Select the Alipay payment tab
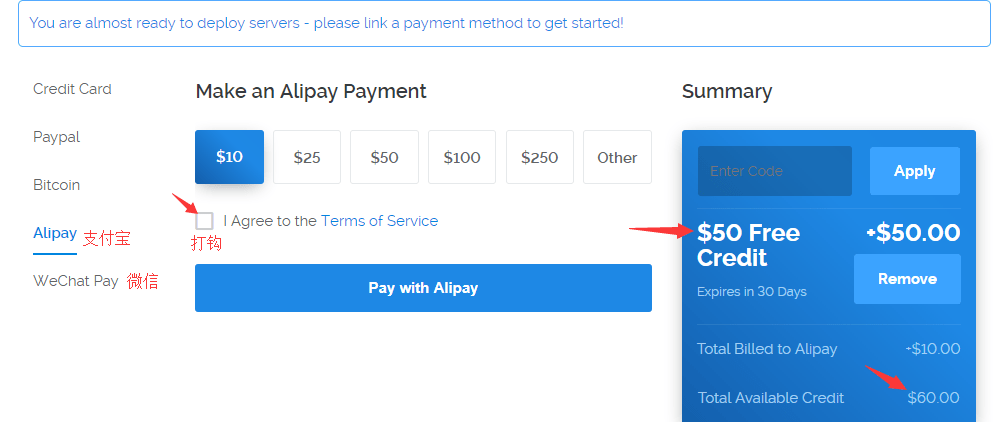Image resolution: width=993 pixels, height=422 pixels. (x=55, y=233)
